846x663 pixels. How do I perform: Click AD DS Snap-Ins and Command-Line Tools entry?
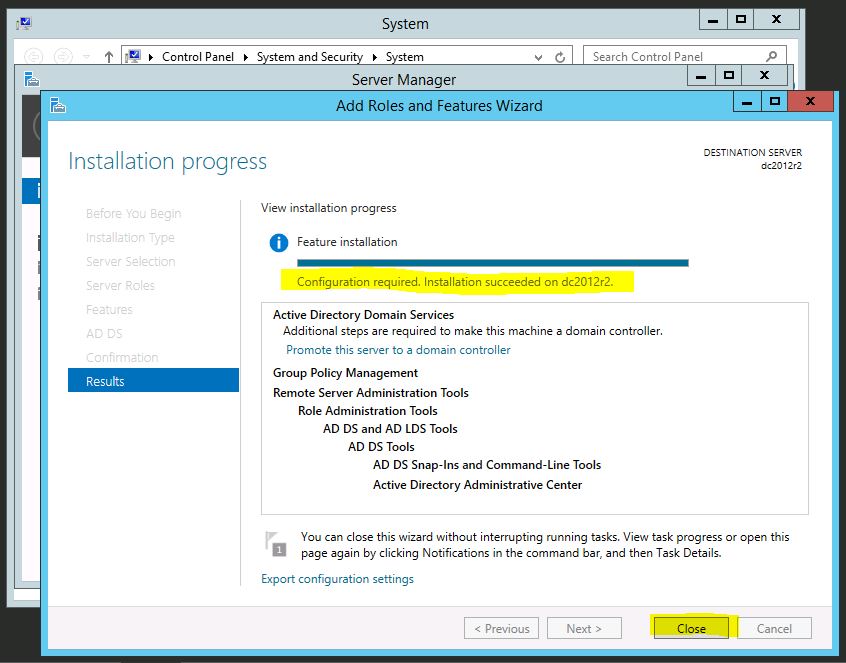click(x=487, y=464)
